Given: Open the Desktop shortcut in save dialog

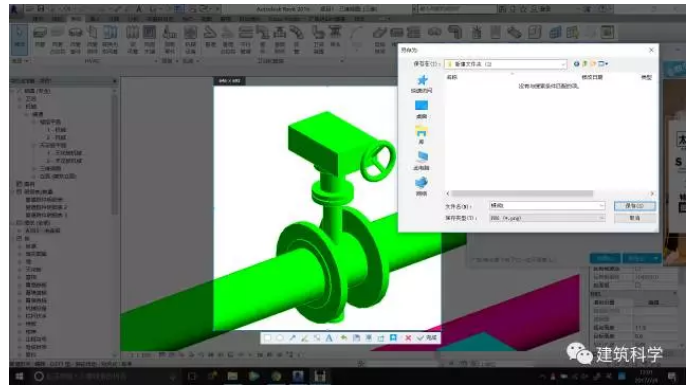Looking at the screenshot, I should 421,109.
